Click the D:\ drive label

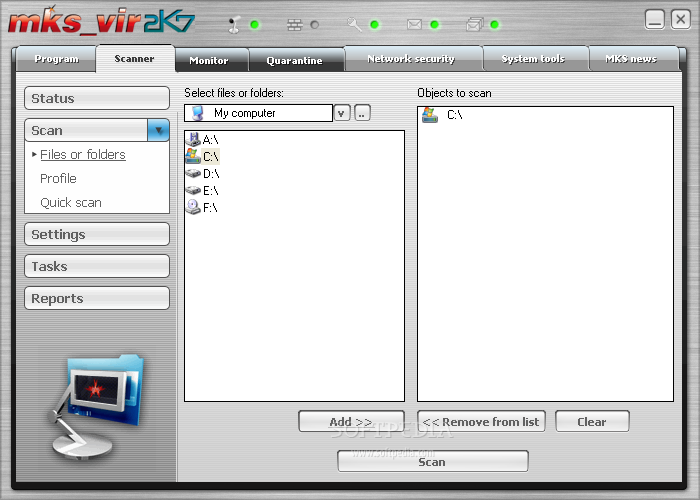(x=211, y=174)
